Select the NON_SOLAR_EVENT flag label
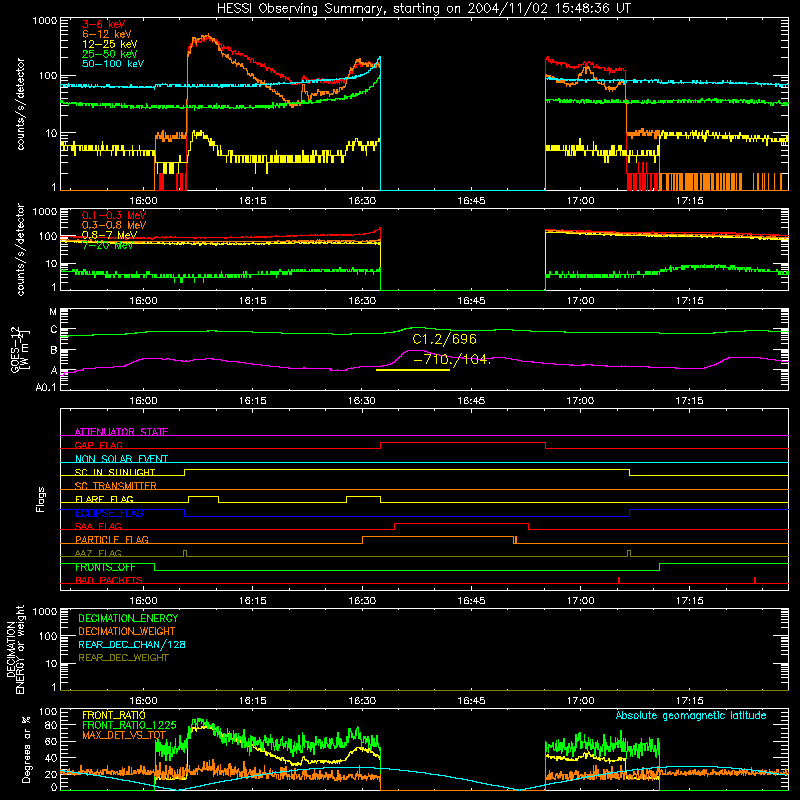 (x=121, y=459)
